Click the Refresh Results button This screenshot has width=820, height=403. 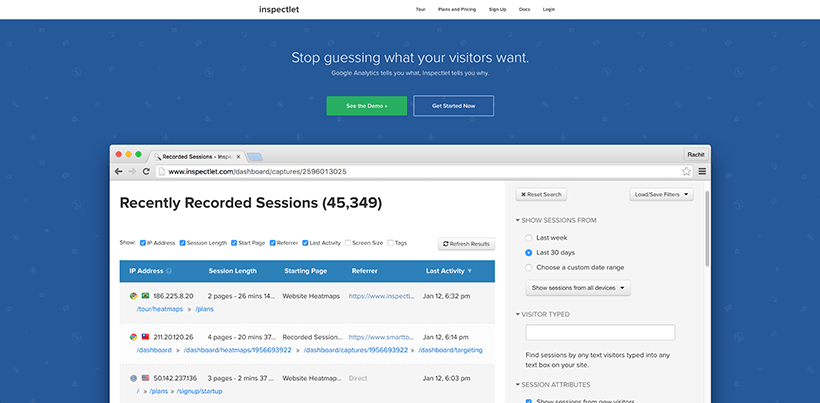click(466, 244)
